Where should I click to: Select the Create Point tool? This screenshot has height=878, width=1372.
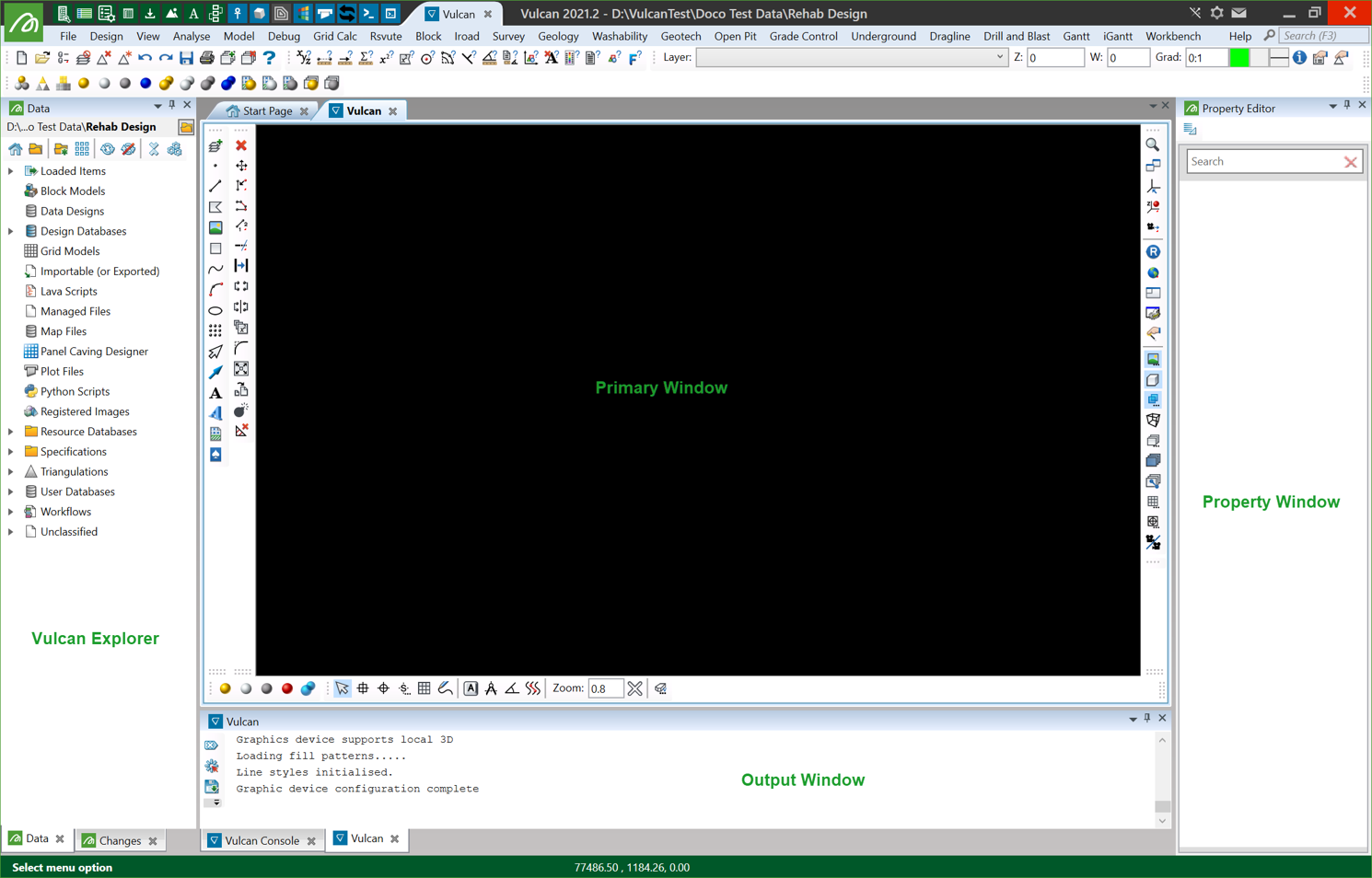tap(215, 167)
